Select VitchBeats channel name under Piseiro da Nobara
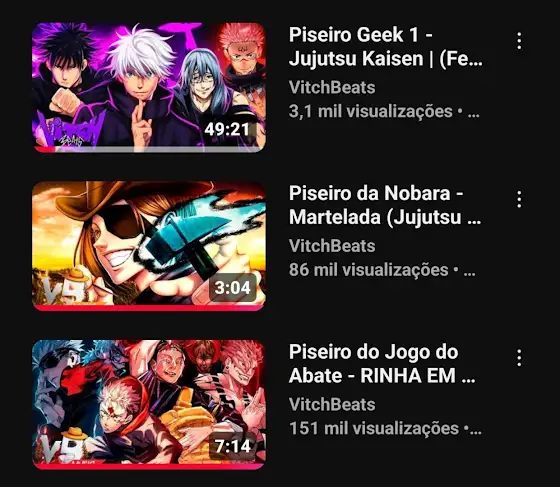Screen dimensions: 560x487 (332, 246)
